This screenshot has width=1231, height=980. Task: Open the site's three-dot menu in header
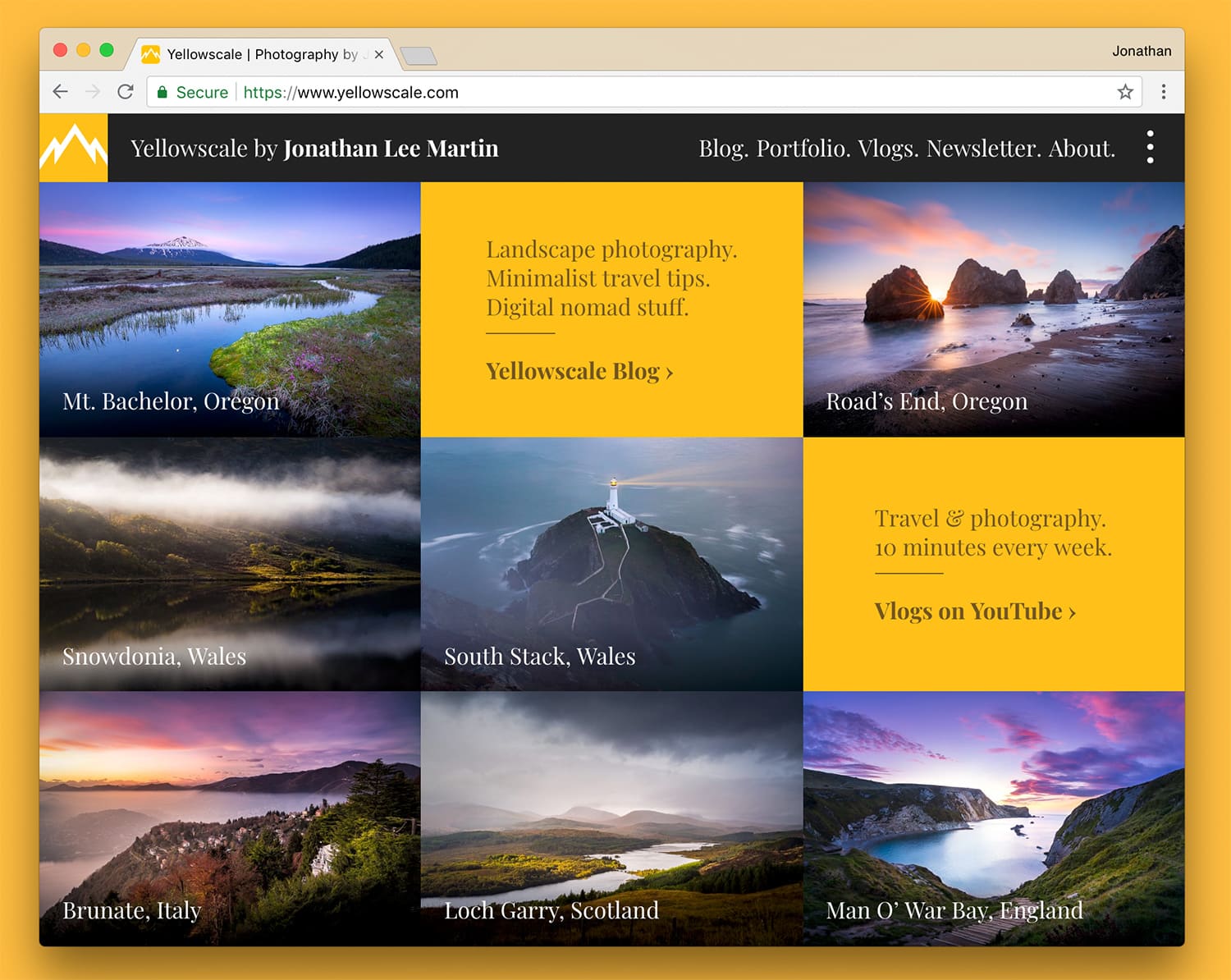(1150, 147)
